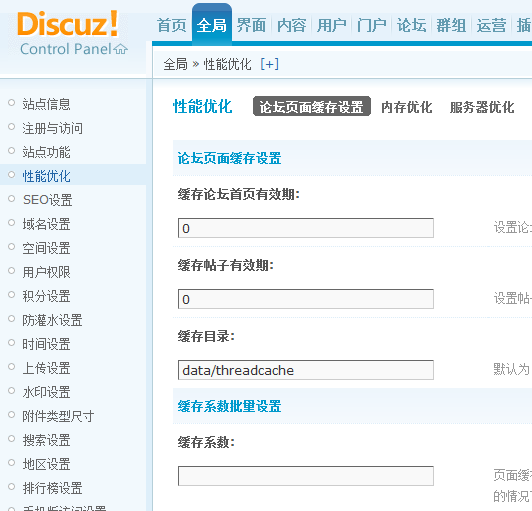The width and height of the screenshot is (532, 511).
Task: Click the home icon beside Control Panel
Action: (x=120, y=50)
